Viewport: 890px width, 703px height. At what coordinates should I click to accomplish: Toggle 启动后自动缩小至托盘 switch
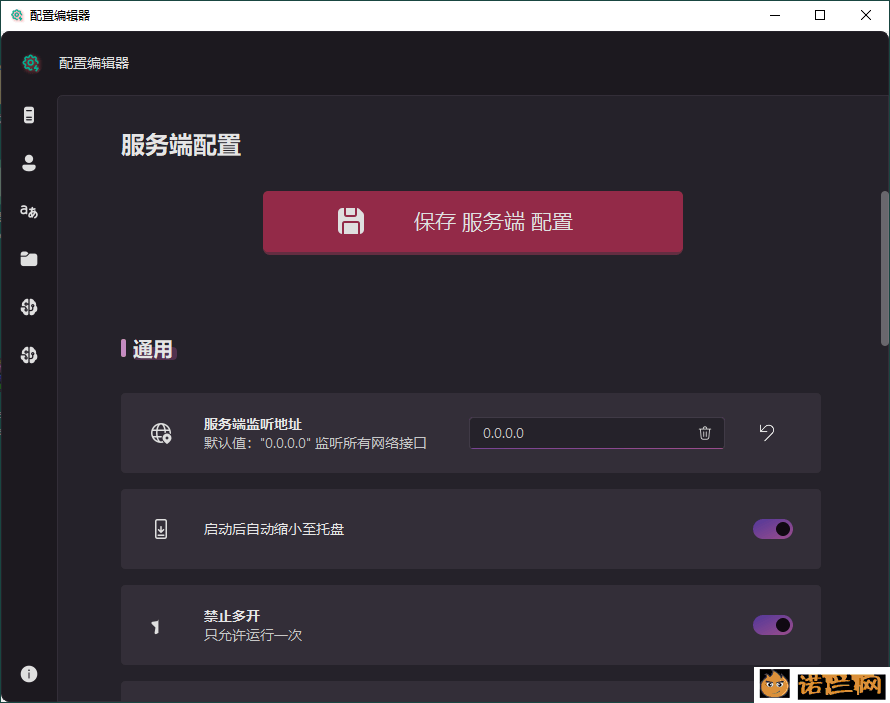tap(773, 529)
